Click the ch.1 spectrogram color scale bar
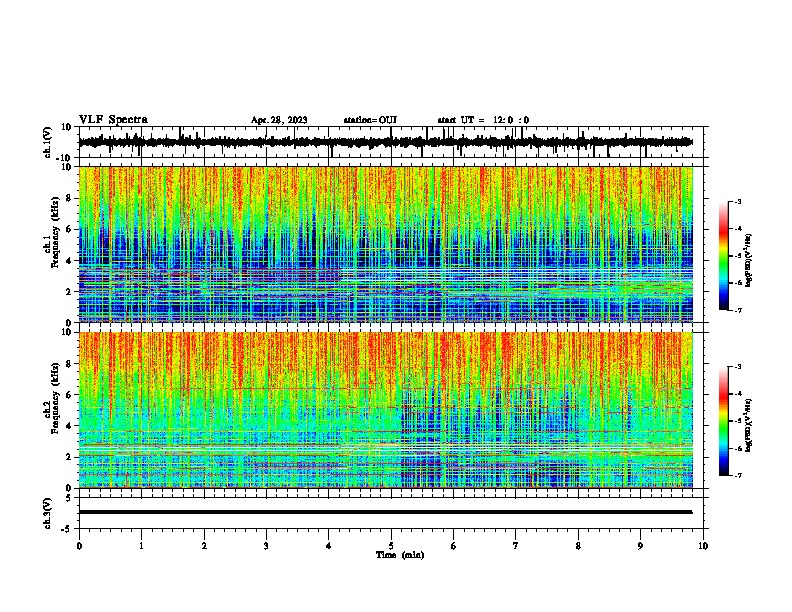Image resolution: width=792 pixels, height=612 pixels. click(x=723, y=256)
